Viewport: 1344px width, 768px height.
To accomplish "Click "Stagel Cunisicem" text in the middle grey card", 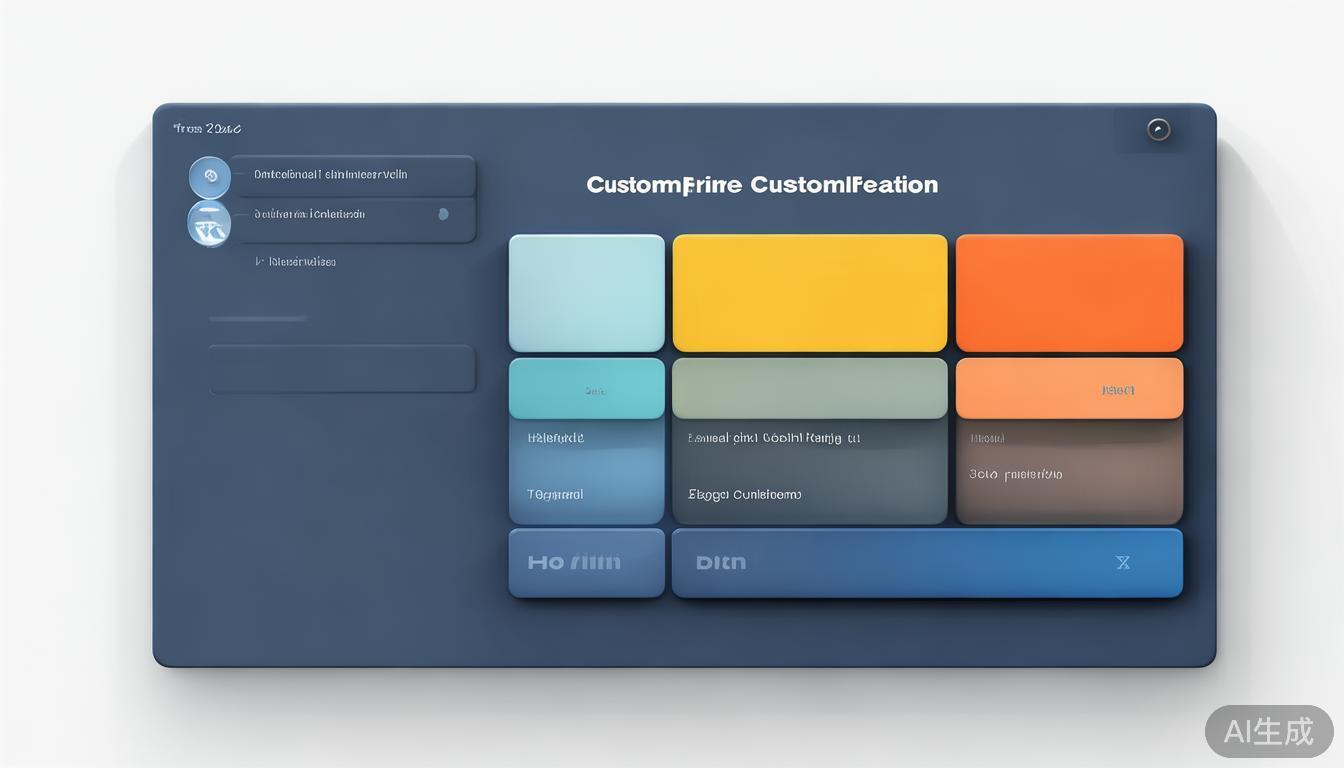I will pyautogui.click(x=744, y=494).
